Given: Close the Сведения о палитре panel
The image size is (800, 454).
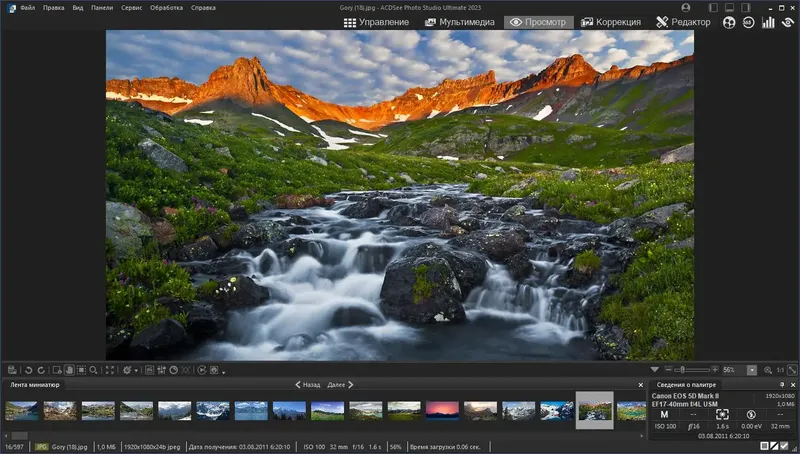Looking at the screenshot, I should 793,385.
